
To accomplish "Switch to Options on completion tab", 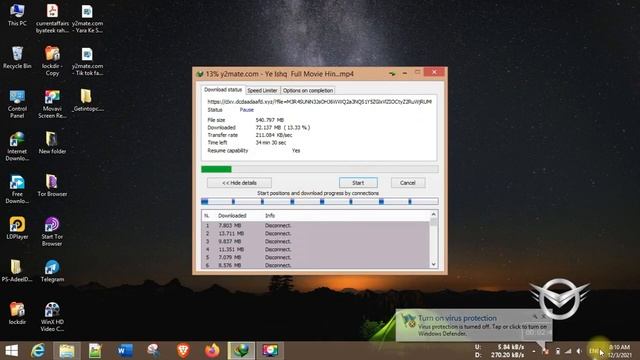I will click(x=308, y=91).
